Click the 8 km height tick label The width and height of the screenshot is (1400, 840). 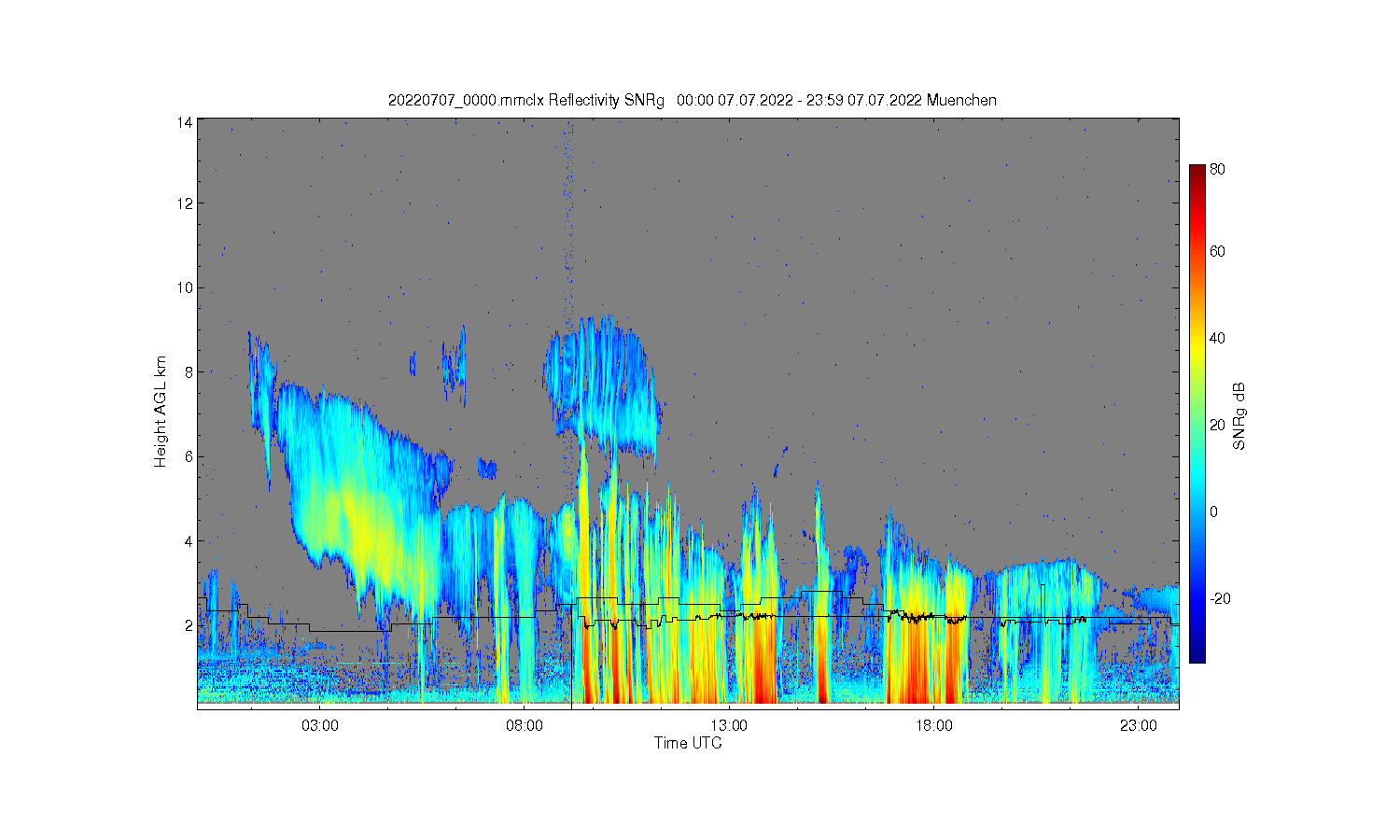[189, 371]
